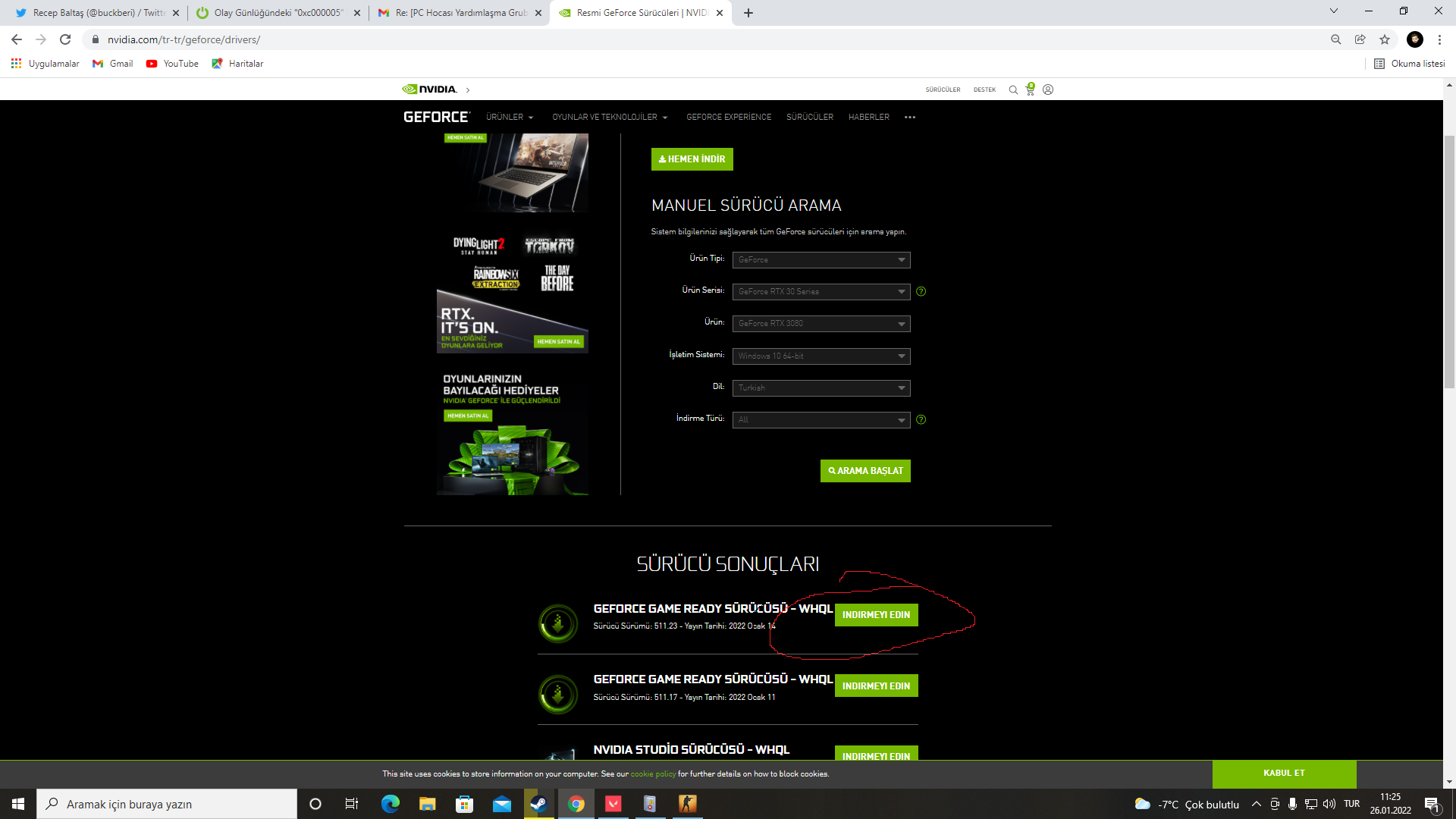Open the NVIDIA shopping cart icon

(x=1030, y=89)
